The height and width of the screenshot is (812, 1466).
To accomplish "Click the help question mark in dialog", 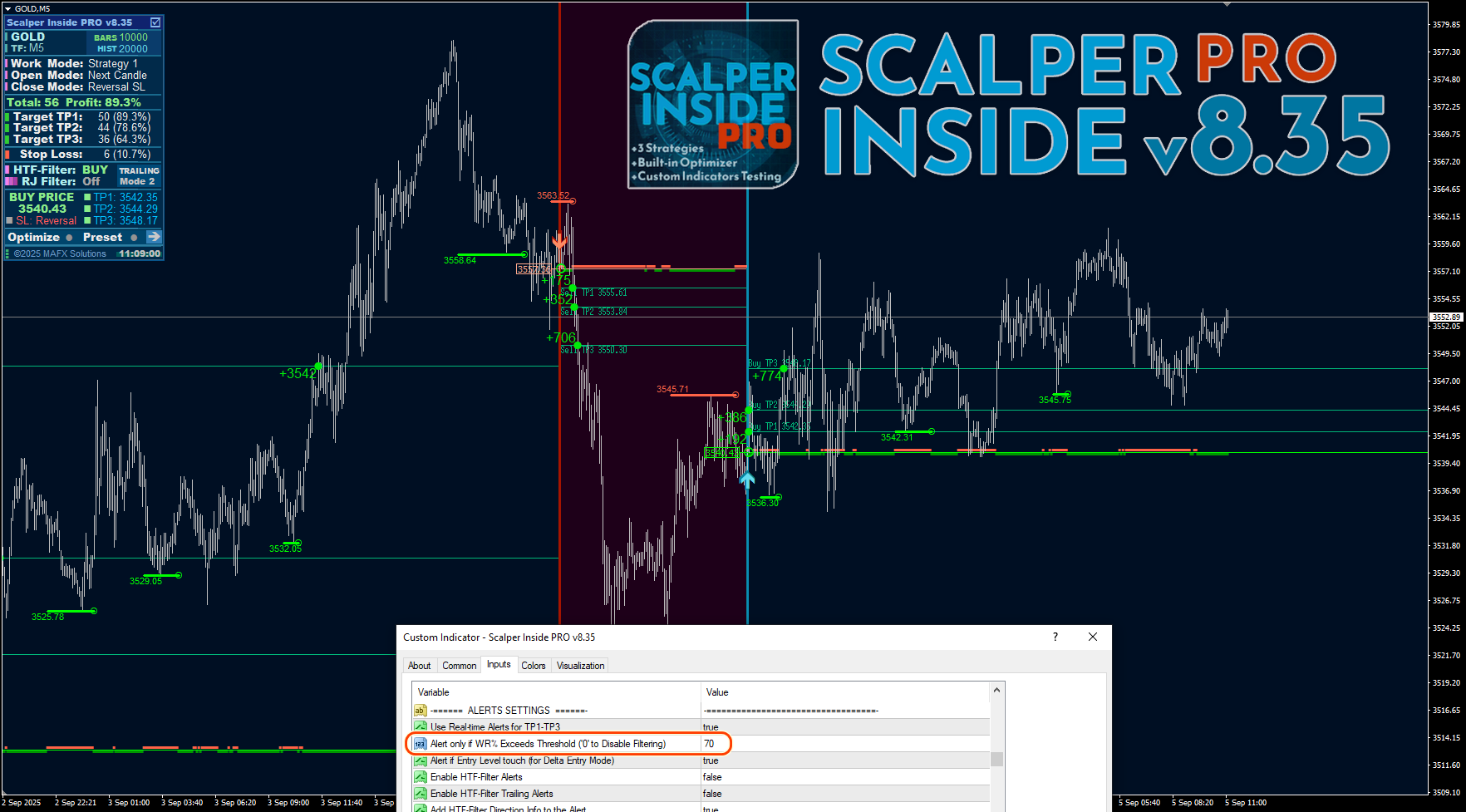I will (1055, 637).
